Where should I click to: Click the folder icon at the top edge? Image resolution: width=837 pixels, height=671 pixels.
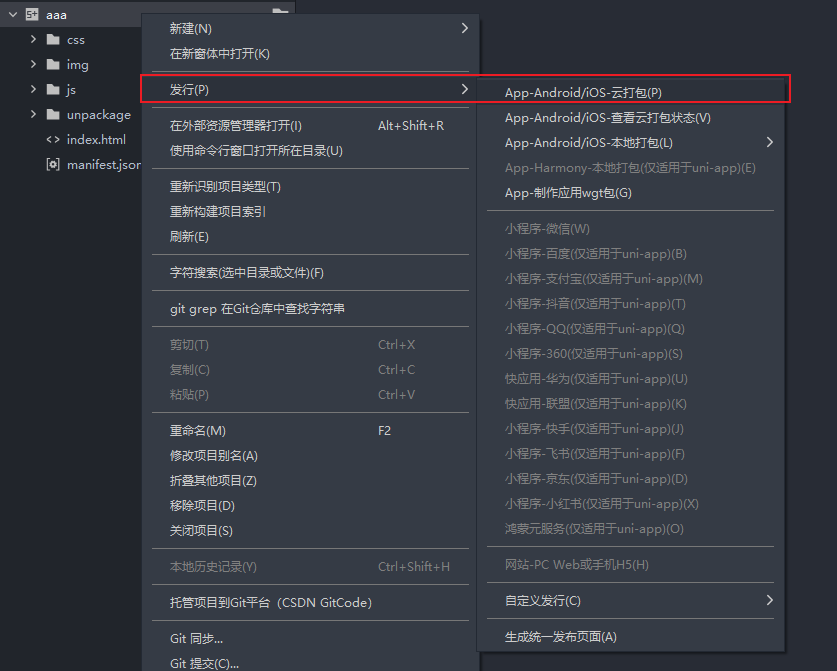[280, 7]
